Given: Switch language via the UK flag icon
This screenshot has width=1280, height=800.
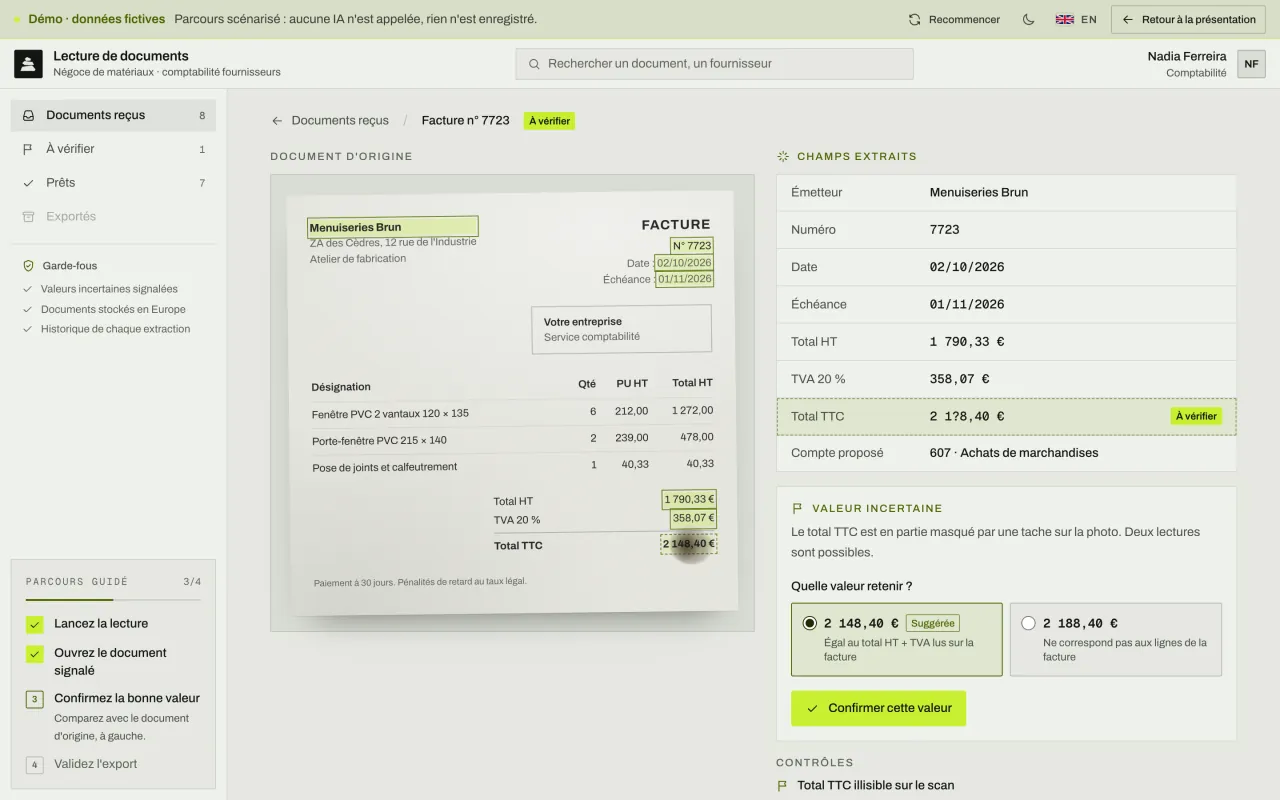Looking at the screenshot, I should (x=1065, y=19).
